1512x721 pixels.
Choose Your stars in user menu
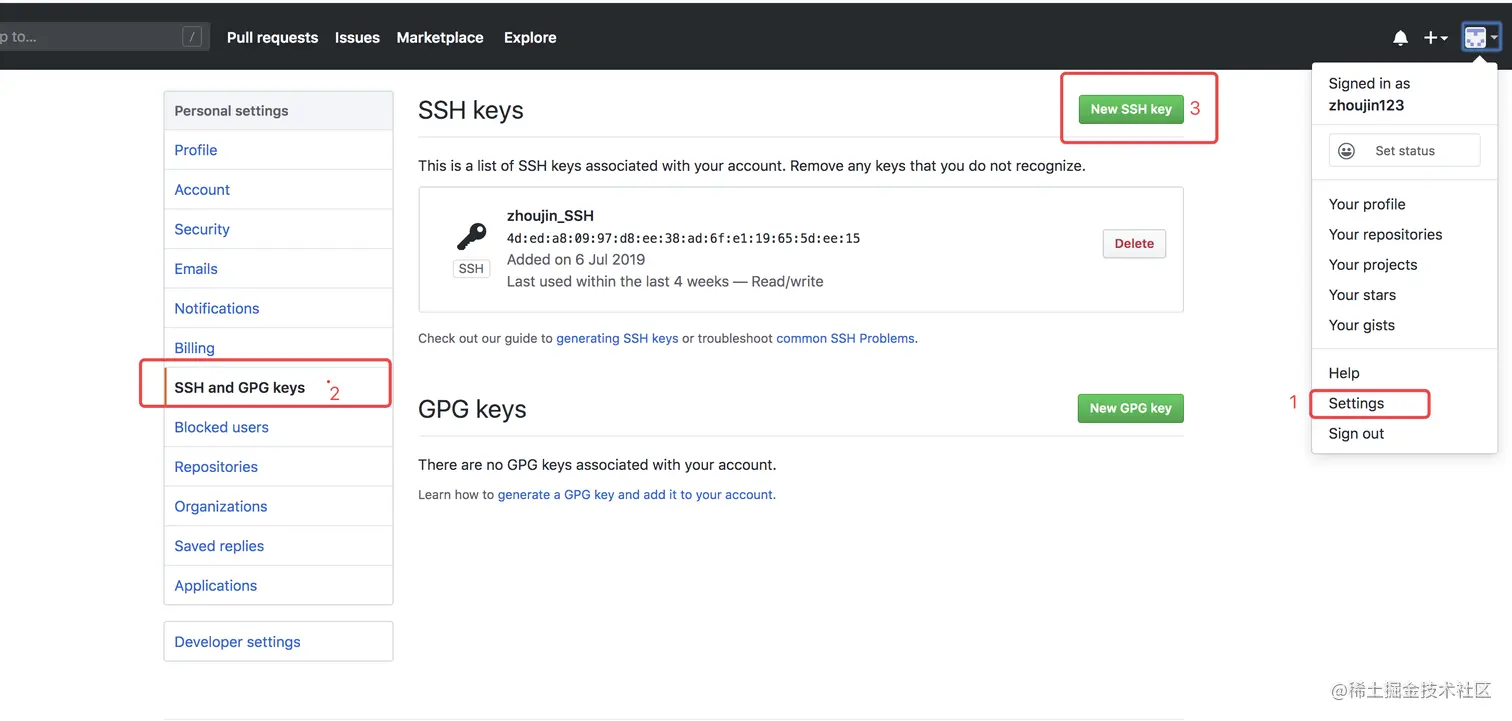pyautogui.click(x=1362, y=295)
